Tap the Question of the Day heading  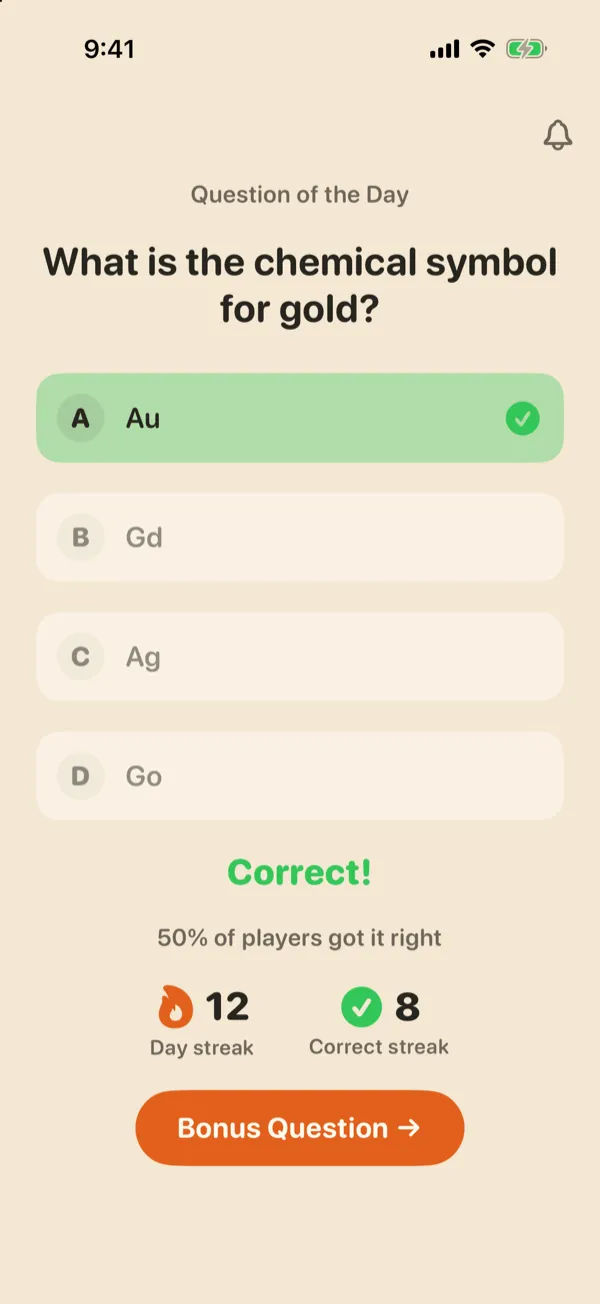[x=300, y=194]
